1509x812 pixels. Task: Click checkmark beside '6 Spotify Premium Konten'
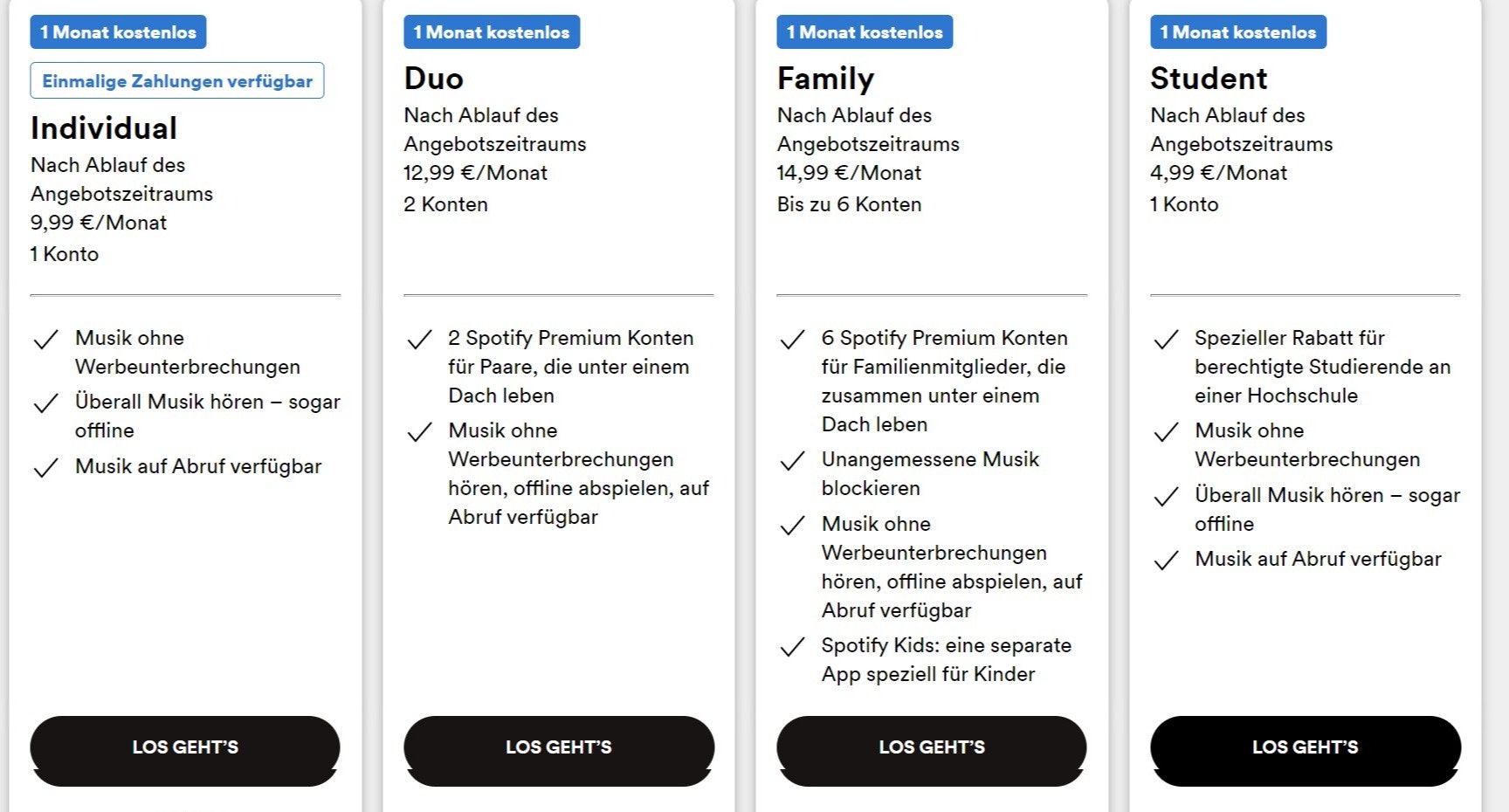[x=792, y=340]
